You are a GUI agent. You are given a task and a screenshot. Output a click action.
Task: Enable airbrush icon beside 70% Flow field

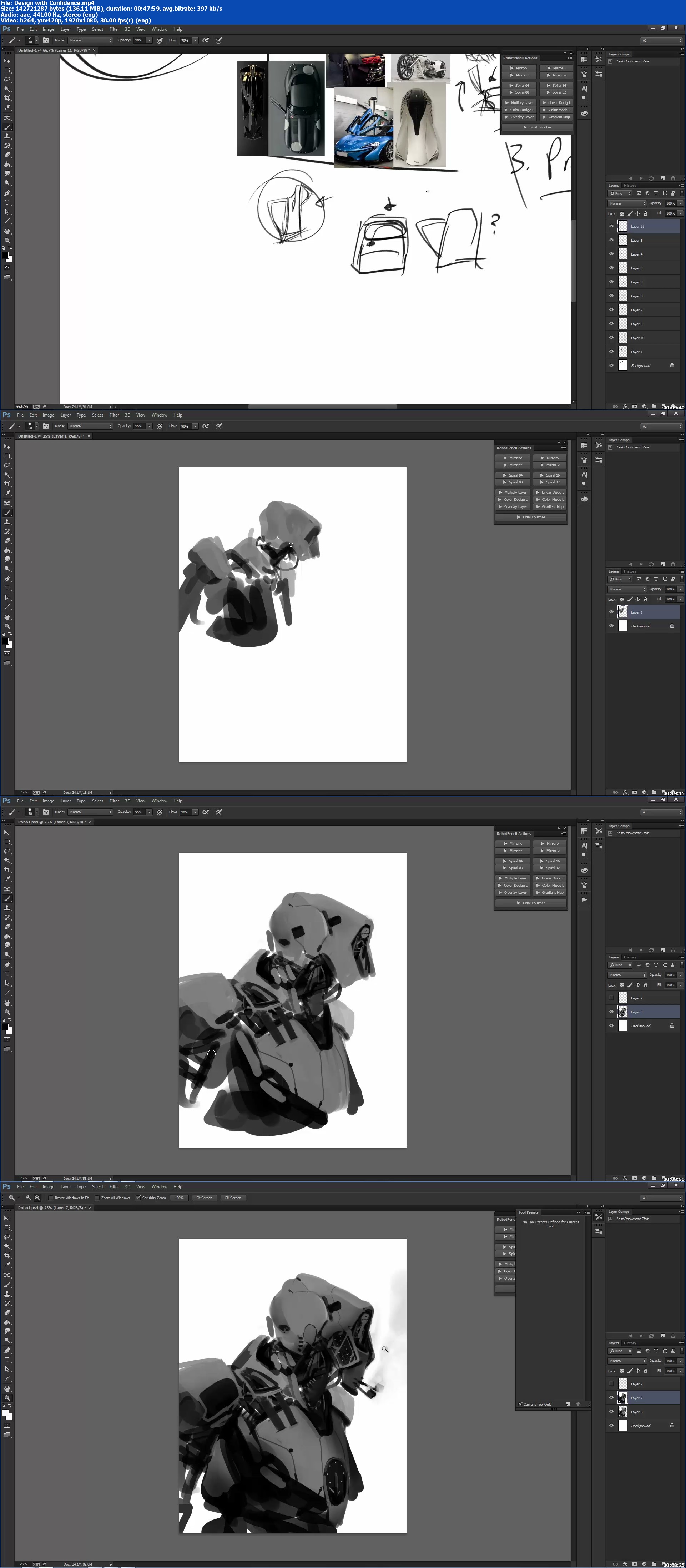pyautogui.click(x=206, y=41)
